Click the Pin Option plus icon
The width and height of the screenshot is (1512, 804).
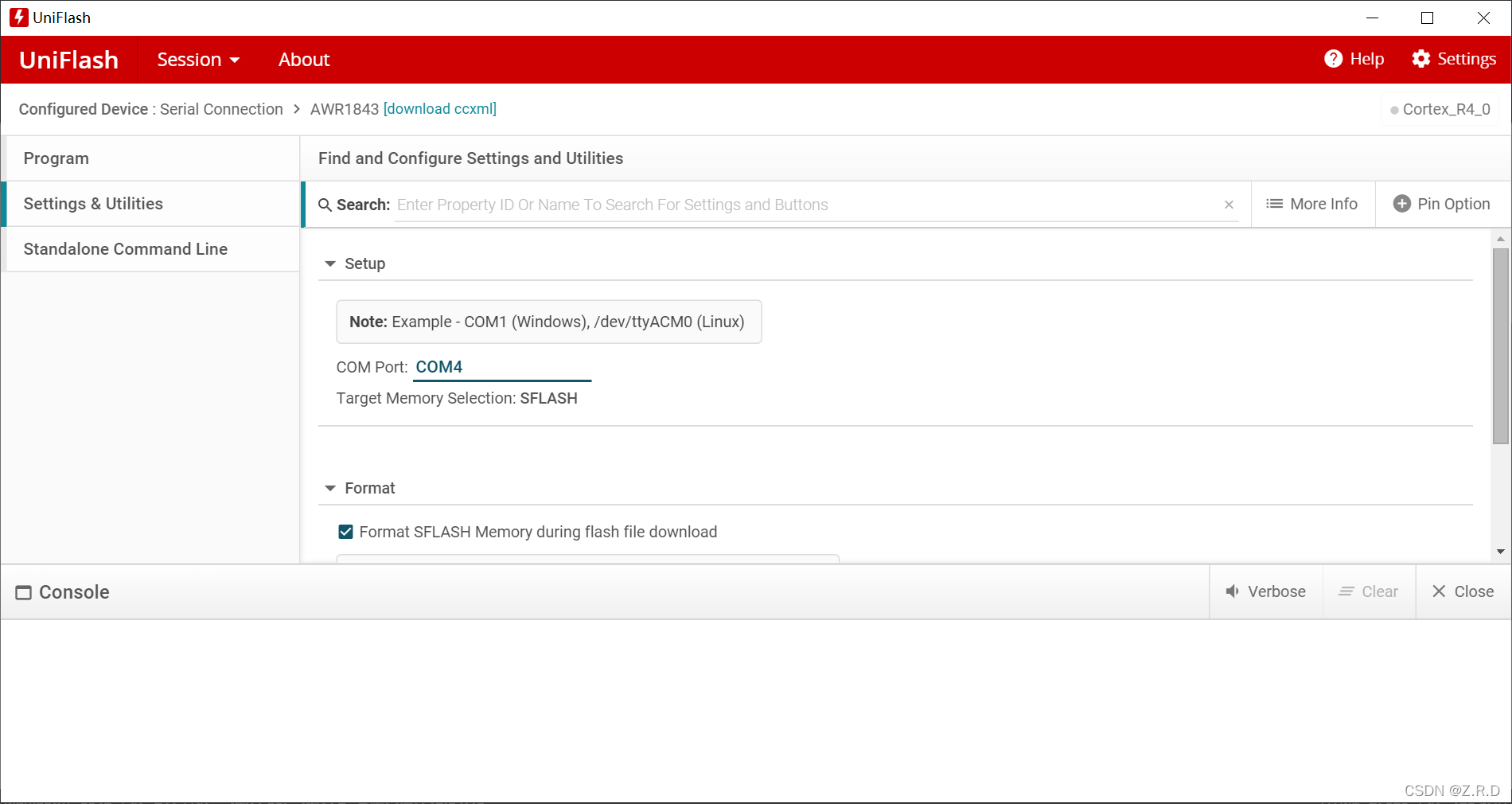point(1402,204)
